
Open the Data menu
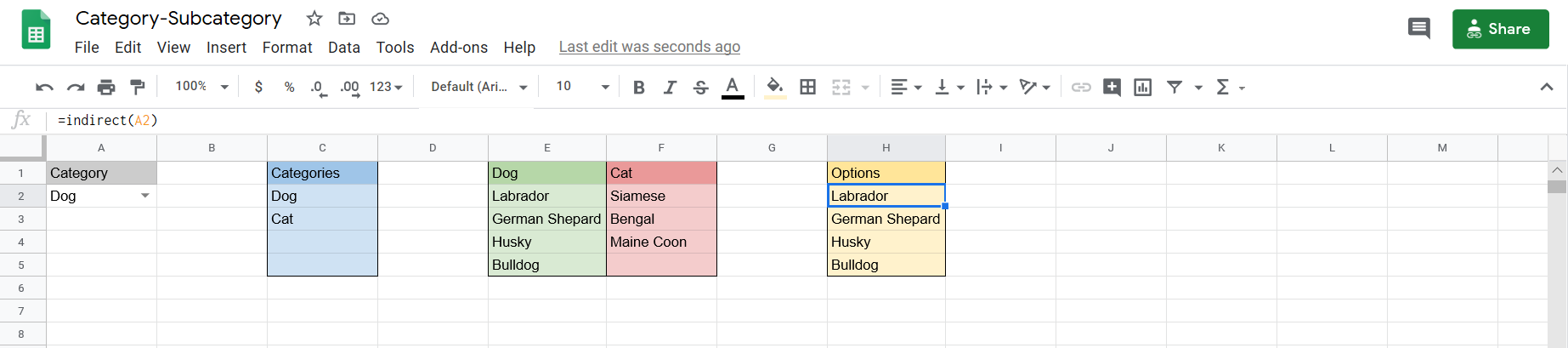(x=344, y=48)
